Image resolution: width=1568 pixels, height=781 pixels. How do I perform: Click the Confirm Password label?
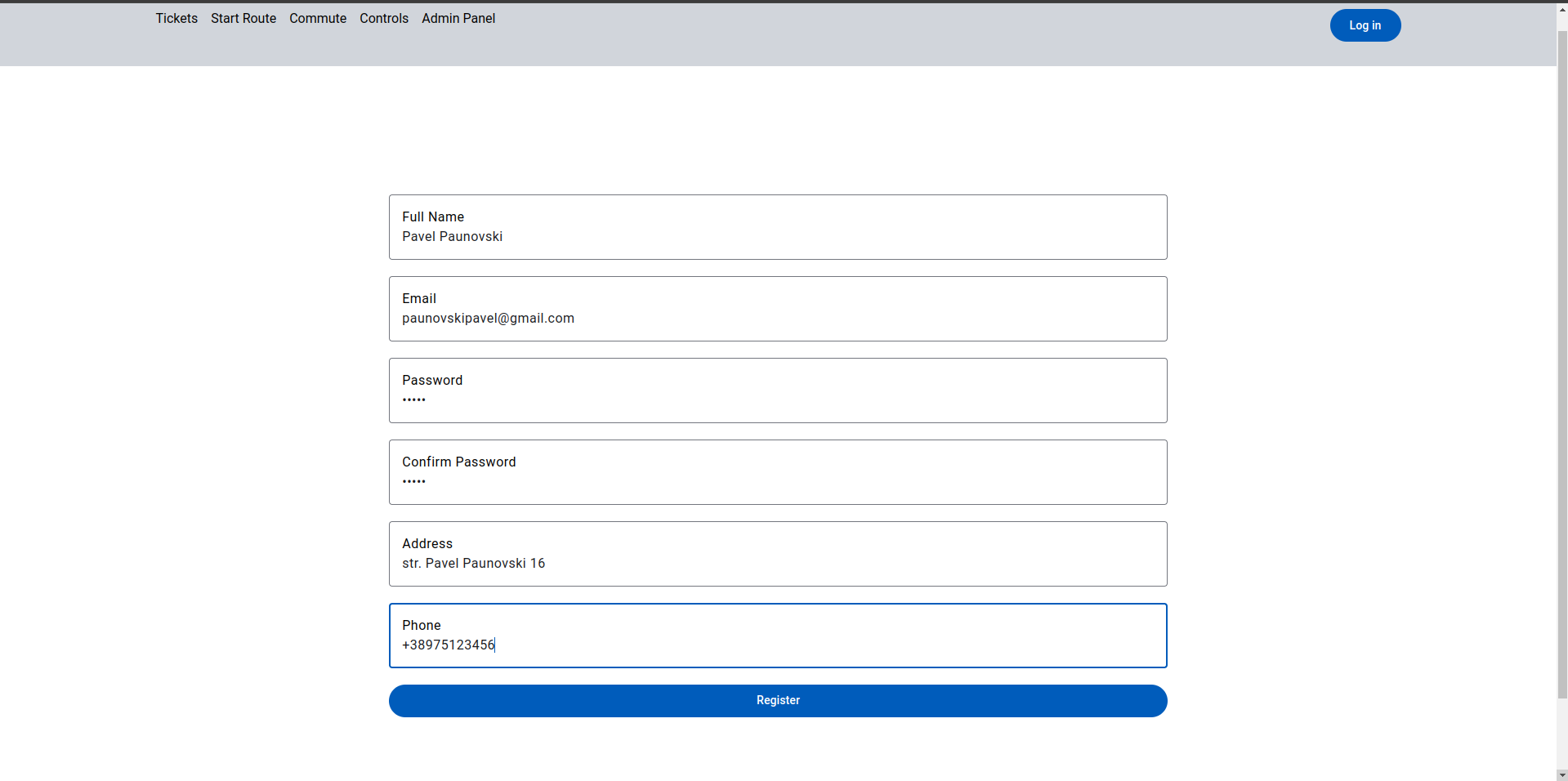pos(458,462)
